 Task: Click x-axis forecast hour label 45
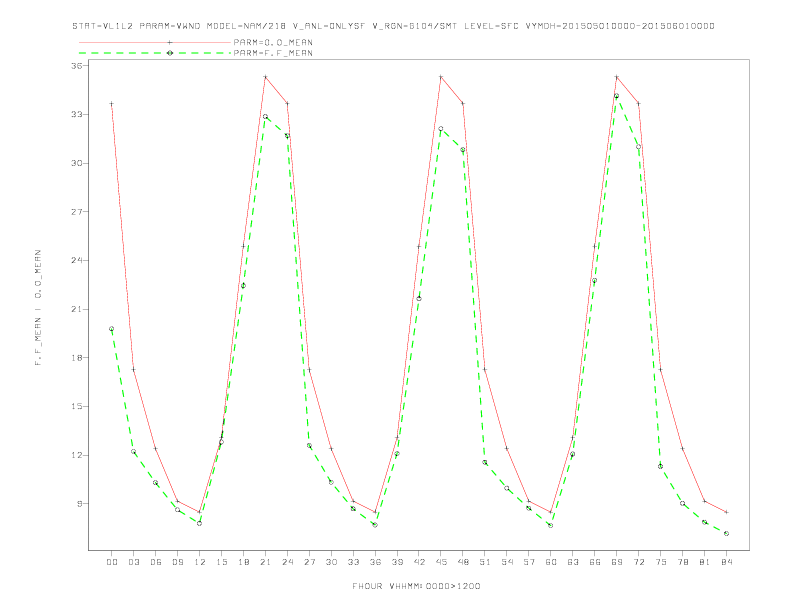pyautogui.click(x=441, y=562)
